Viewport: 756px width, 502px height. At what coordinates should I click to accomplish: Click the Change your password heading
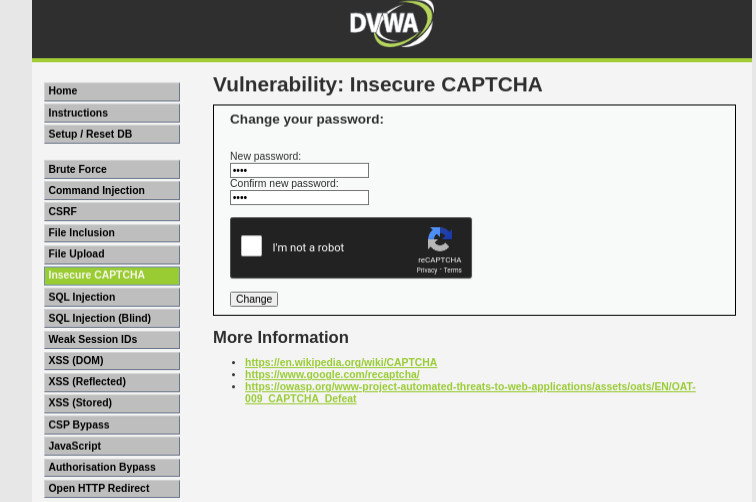pyautogui.click(x=307, y=119)
